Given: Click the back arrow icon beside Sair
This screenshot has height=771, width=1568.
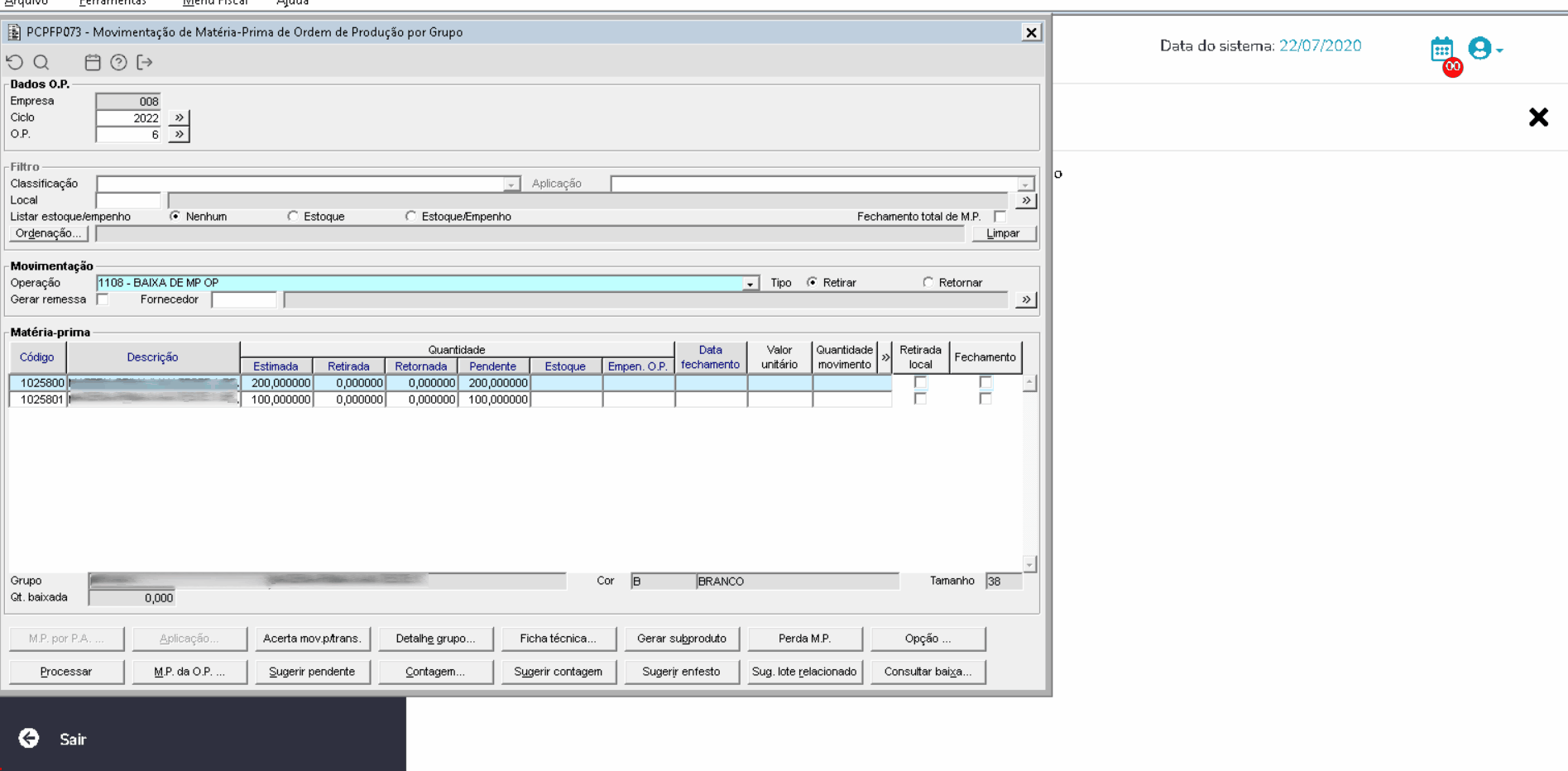Looking at the screenshot, I should pyautogui.click(x=29, y=738).
